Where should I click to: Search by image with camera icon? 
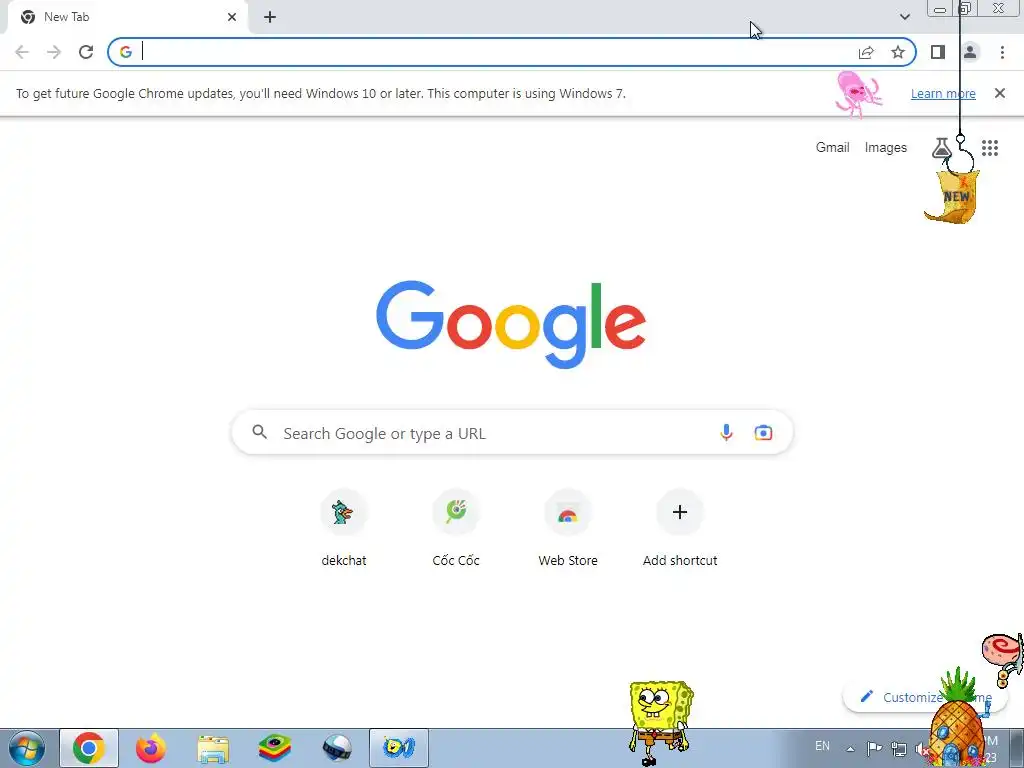[x=763, y=432]
